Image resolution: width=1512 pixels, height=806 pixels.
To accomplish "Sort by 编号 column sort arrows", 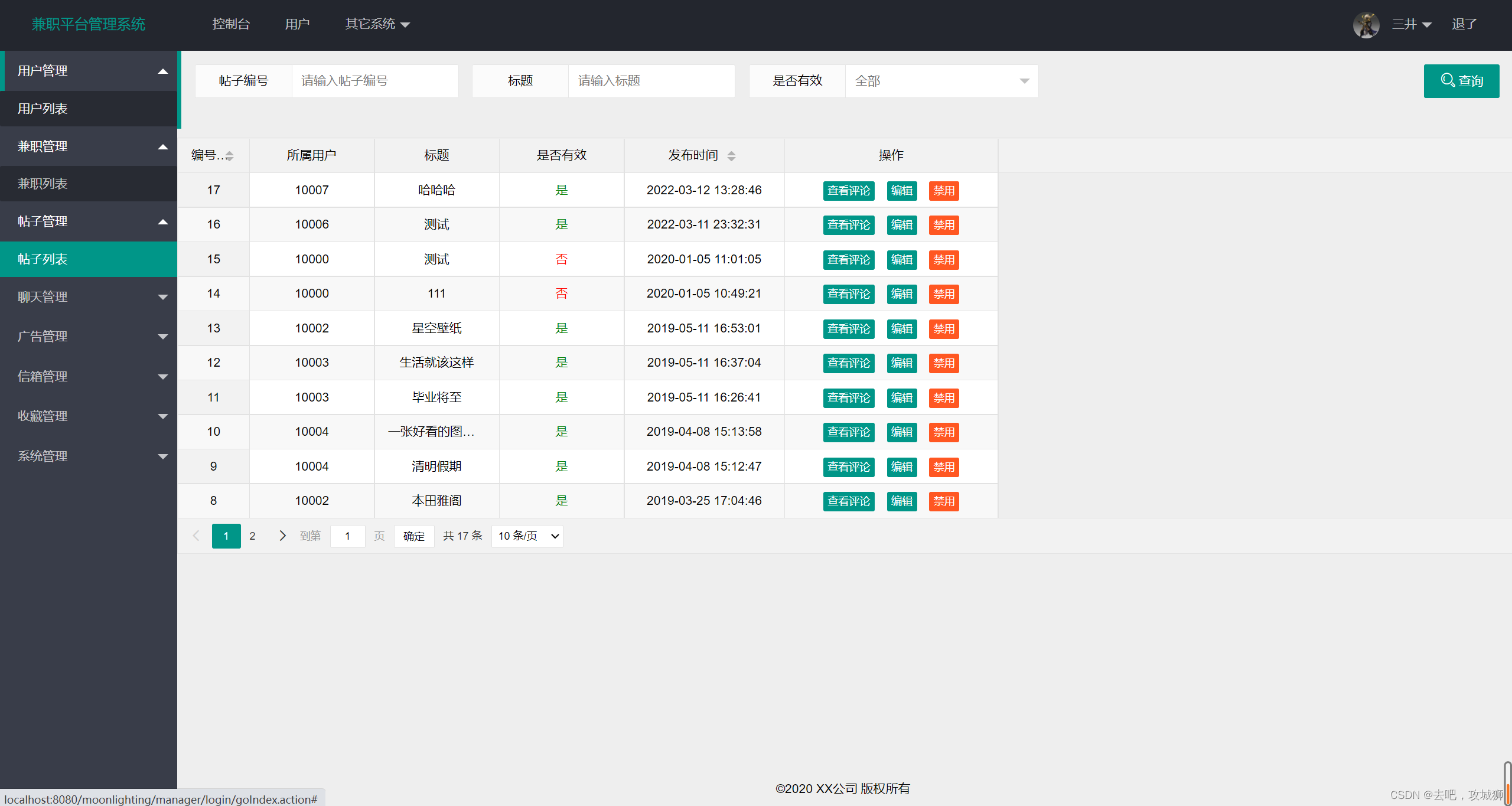I will tap(230, 156).
